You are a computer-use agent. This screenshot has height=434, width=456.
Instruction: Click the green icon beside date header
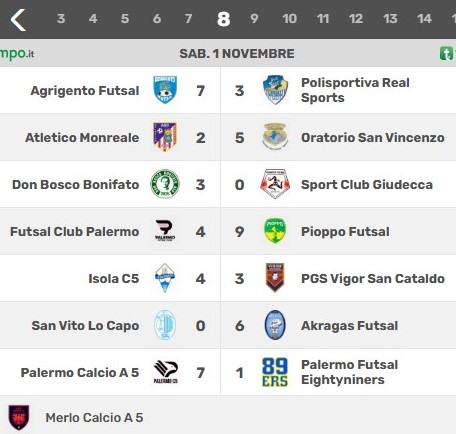coord(447,53)
